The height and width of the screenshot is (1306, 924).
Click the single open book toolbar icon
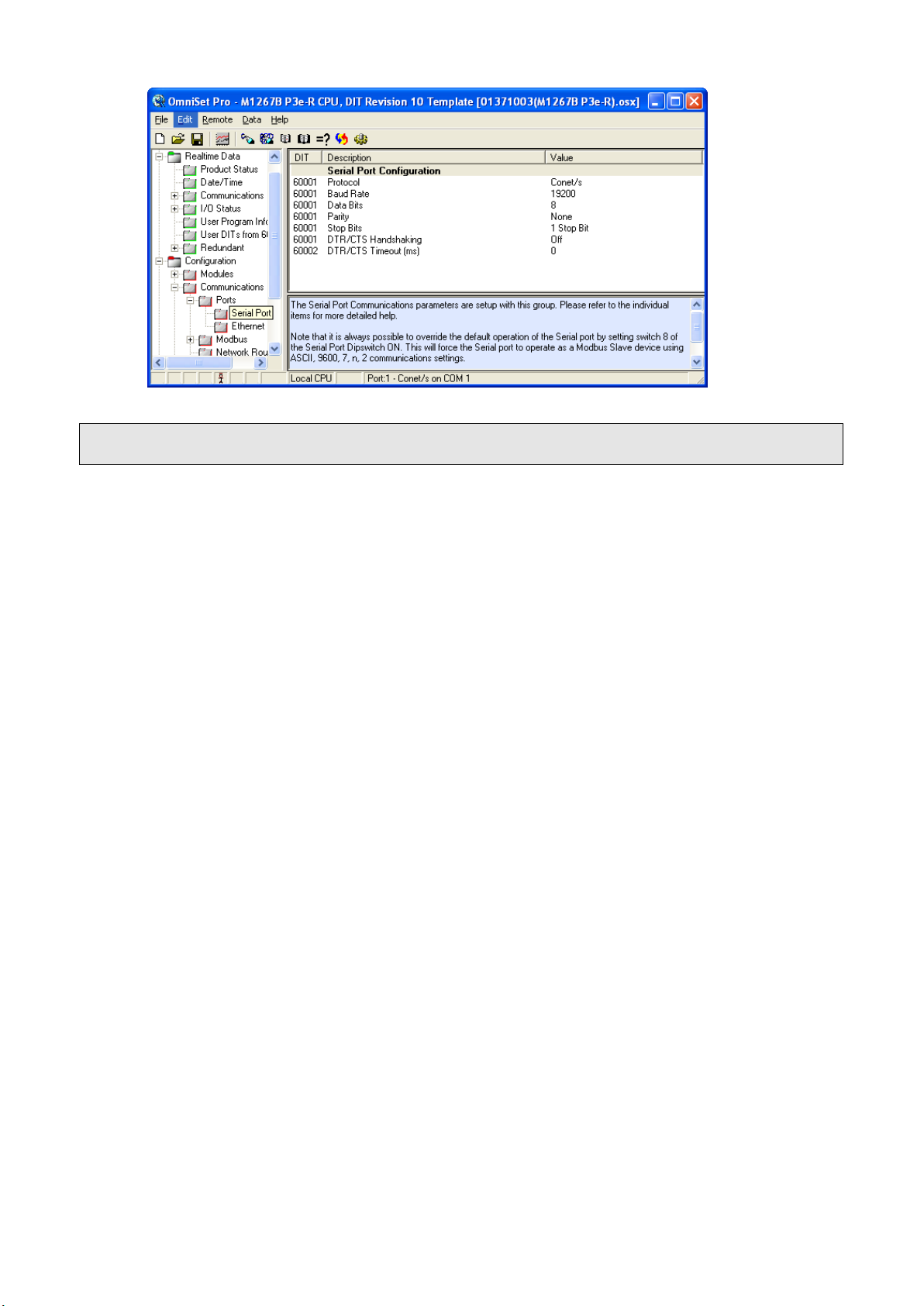click(x=285, y=140)
